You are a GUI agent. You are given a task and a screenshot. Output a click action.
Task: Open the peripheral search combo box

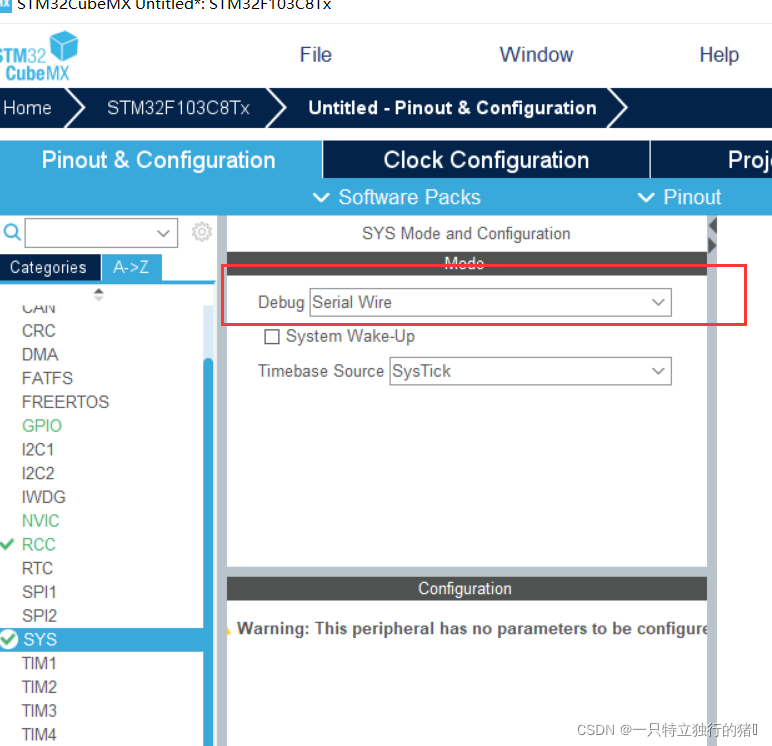[x=101, y=232]
